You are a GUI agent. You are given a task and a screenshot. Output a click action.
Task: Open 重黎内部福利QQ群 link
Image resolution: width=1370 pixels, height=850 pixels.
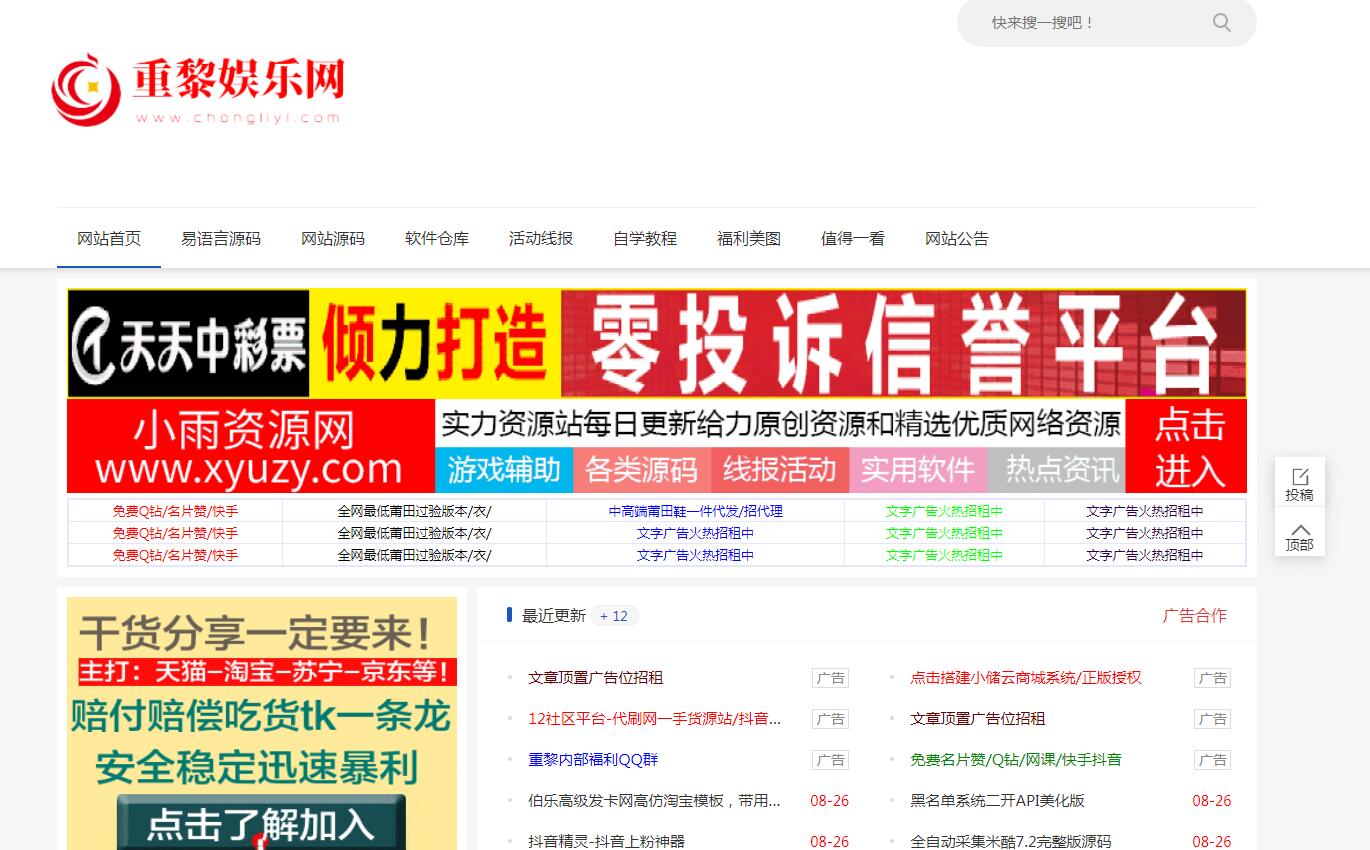click(x=593, y=760)
